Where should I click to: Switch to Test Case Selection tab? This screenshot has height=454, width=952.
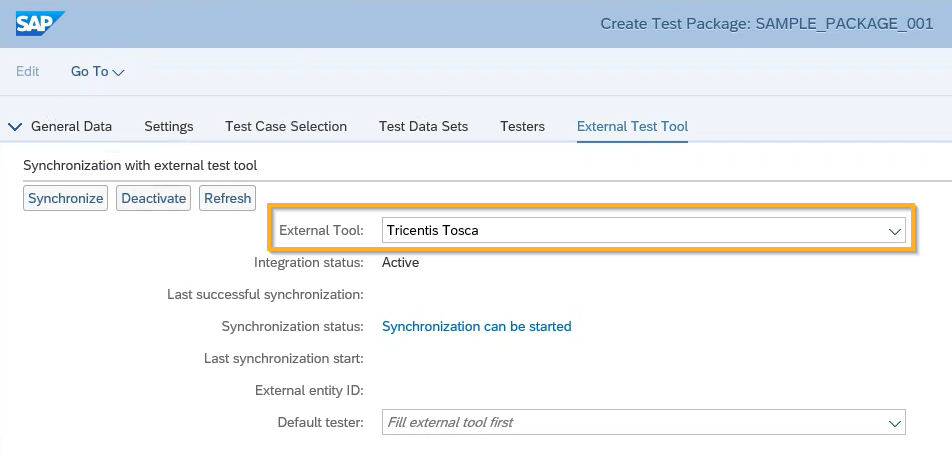coord(286,127)
